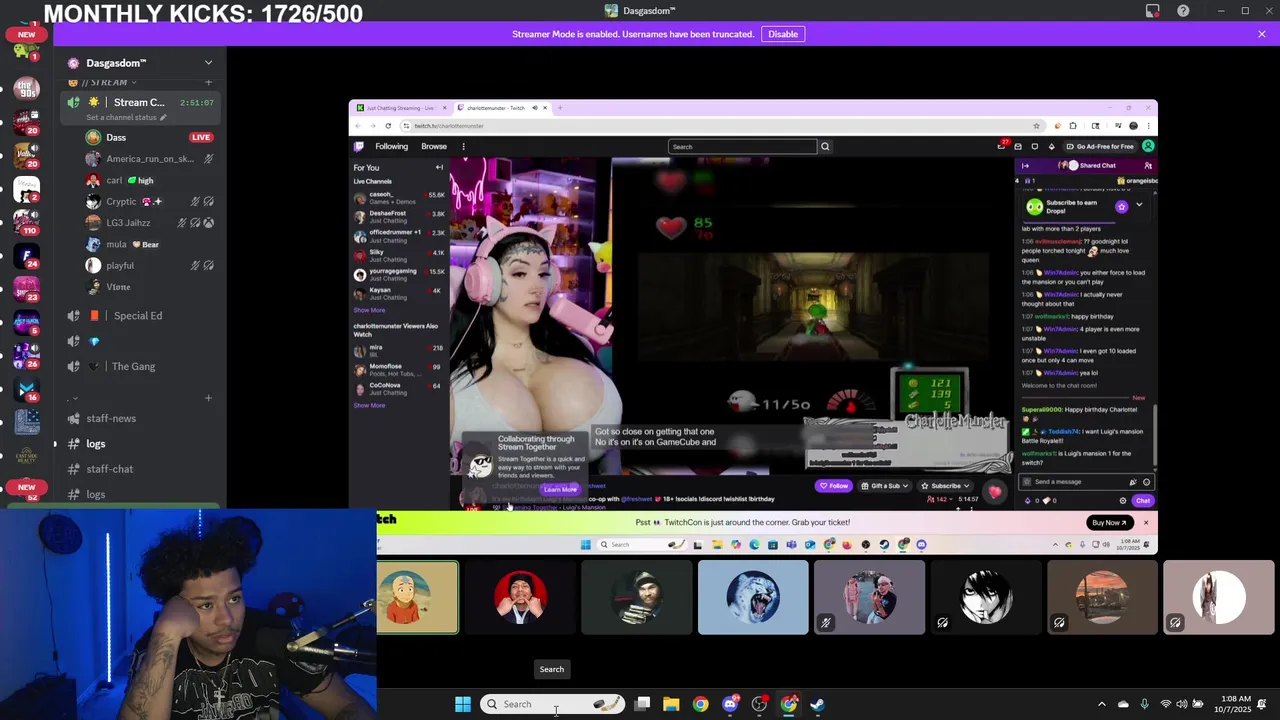Open Gift a Sub dropdown
Screen dimensions: 1280x720
pos(884,486)
